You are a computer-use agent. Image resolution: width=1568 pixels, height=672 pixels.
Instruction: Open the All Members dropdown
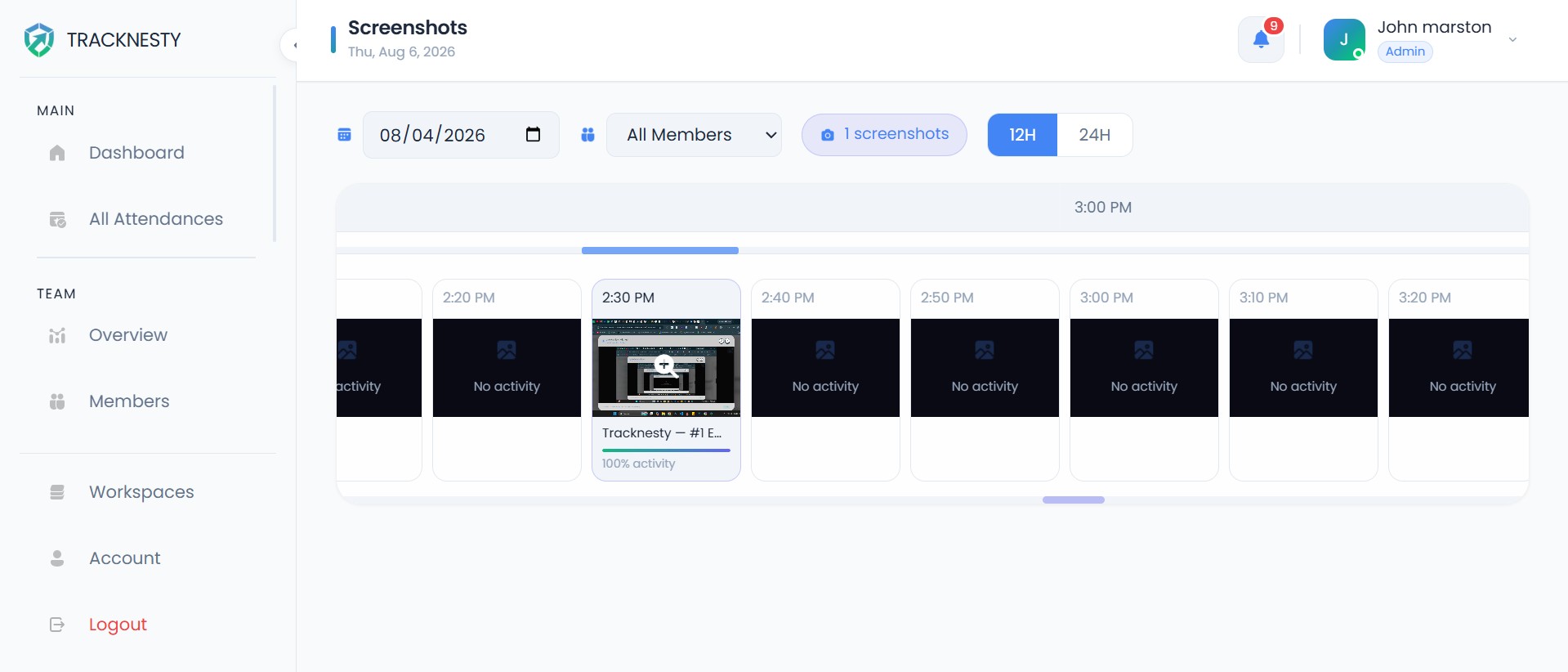(694, 135)
